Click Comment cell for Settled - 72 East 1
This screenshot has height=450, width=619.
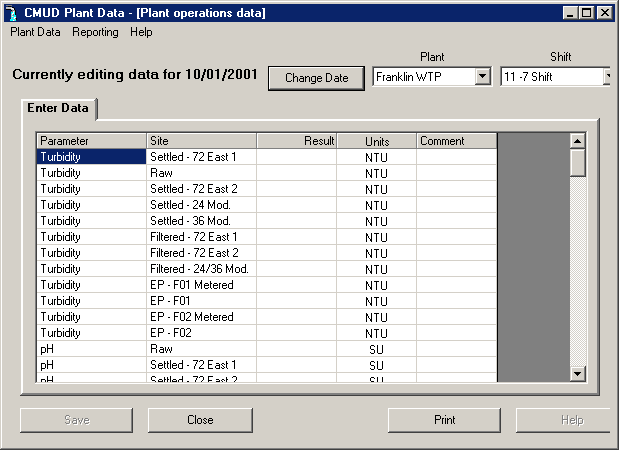(456, 157)
